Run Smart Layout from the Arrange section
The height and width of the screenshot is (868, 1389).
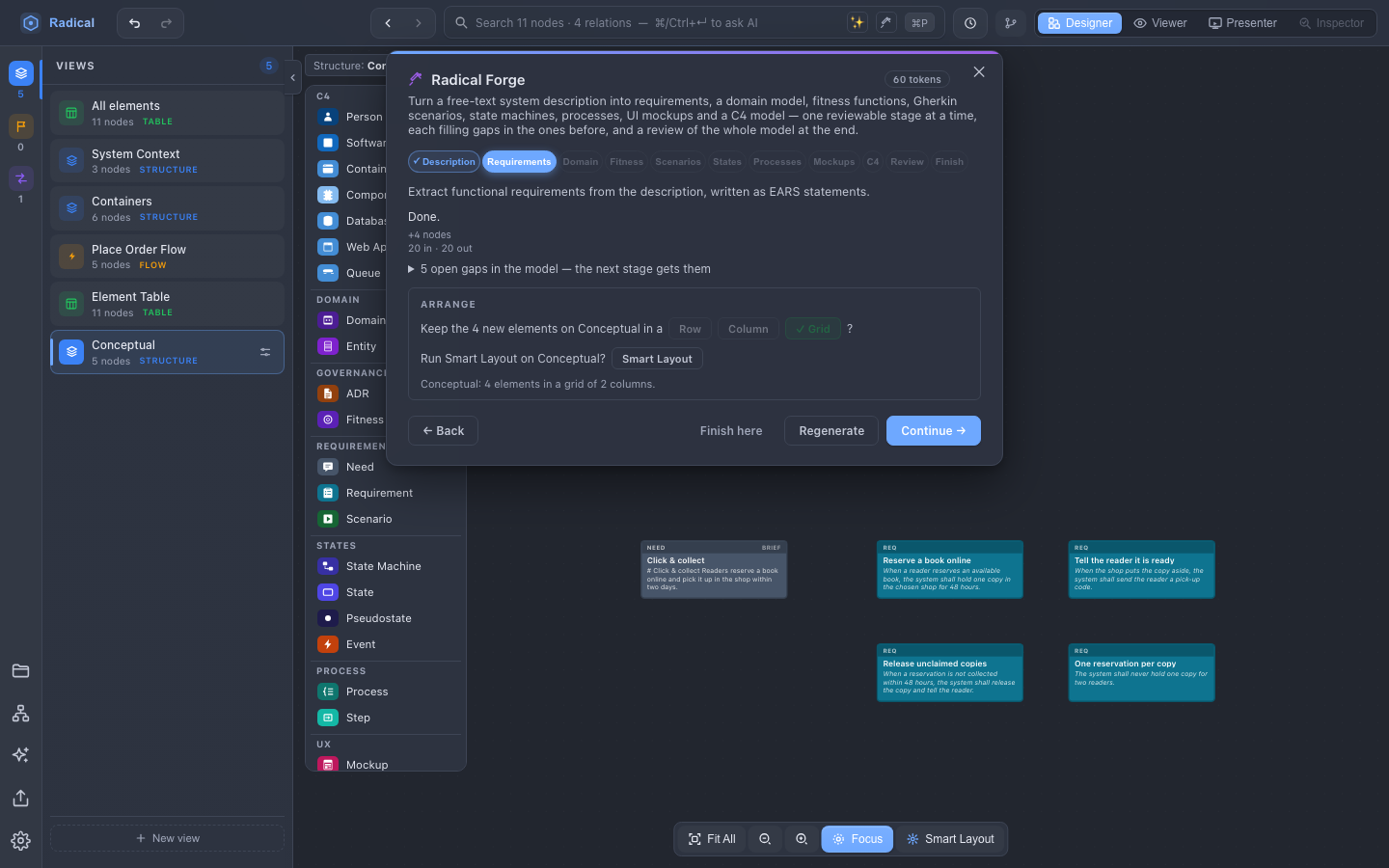(x=657, y=359)
